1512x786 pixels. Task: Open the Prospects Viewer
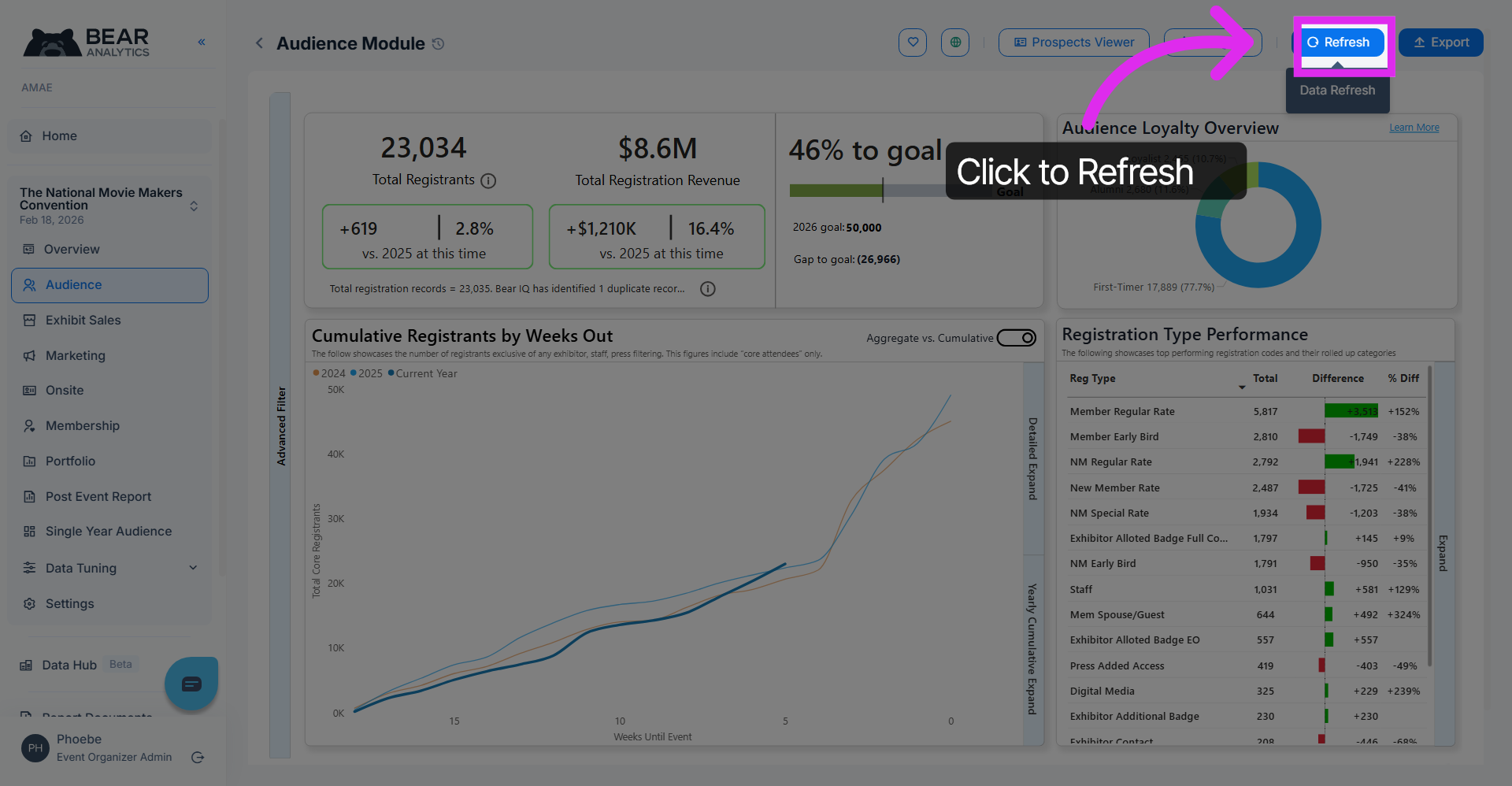click(1074, 43)
